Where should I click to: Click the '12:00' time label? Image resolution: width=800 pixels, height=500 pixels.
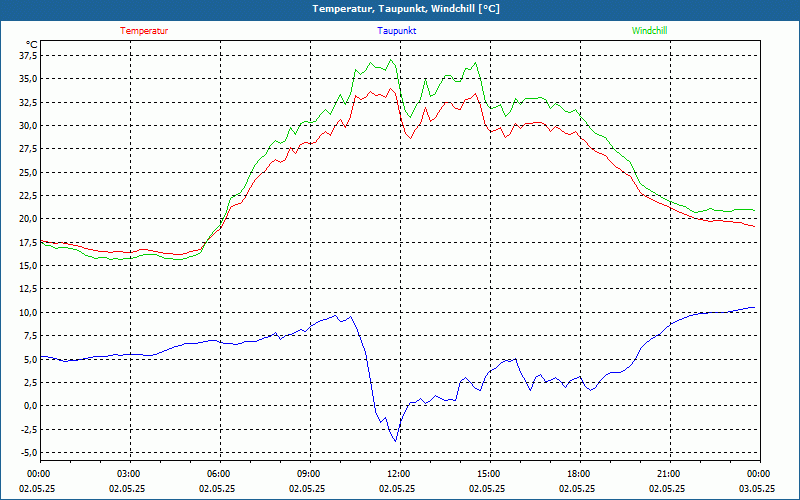point(397,473)
